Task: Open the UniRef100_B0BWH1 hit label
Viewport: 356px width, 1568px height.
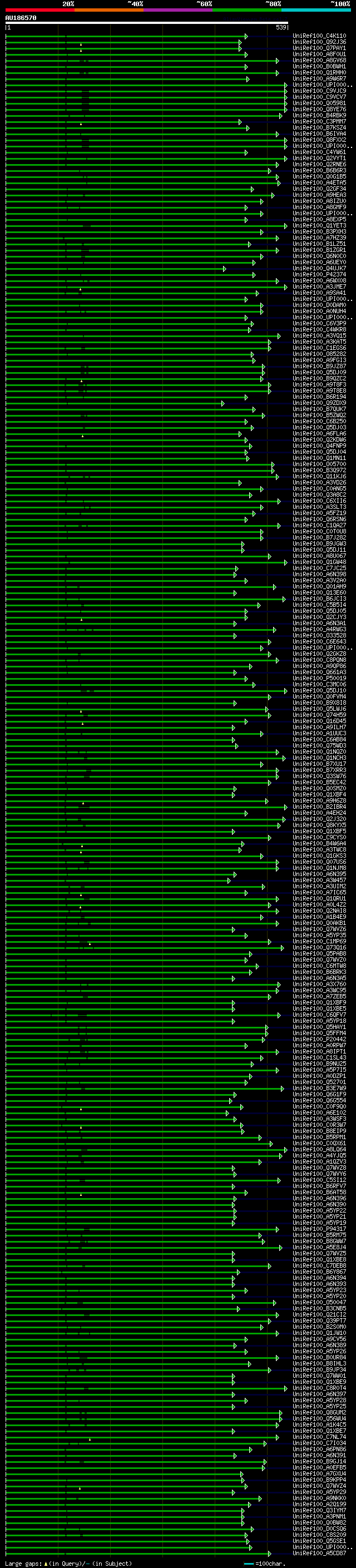Action: (319, 66)
